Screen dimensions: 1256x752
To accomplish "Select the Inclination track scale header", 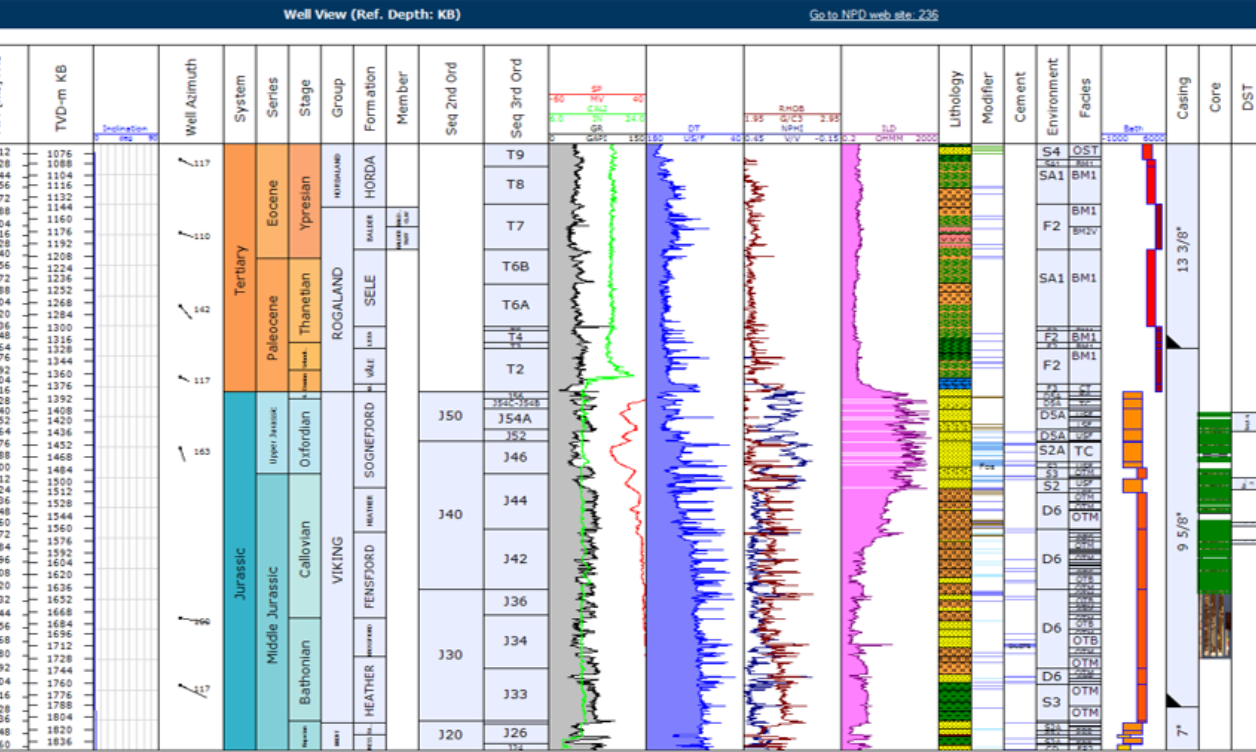I will click(x=125, y=133).
